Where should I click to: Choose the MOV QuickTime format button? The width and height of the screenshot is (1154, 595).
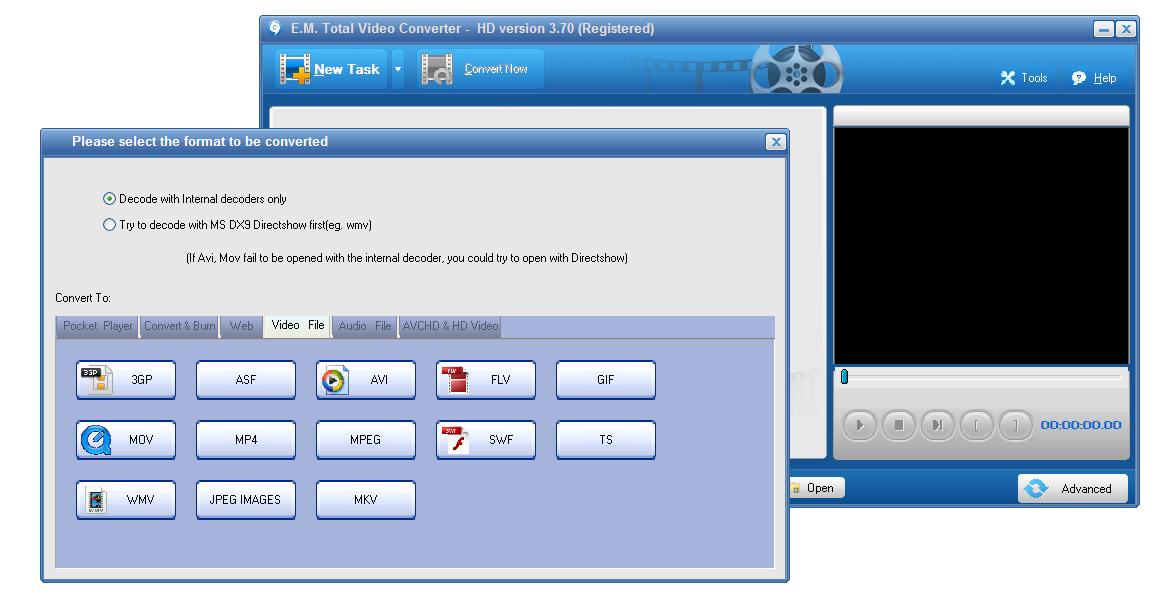click(126, 440)
